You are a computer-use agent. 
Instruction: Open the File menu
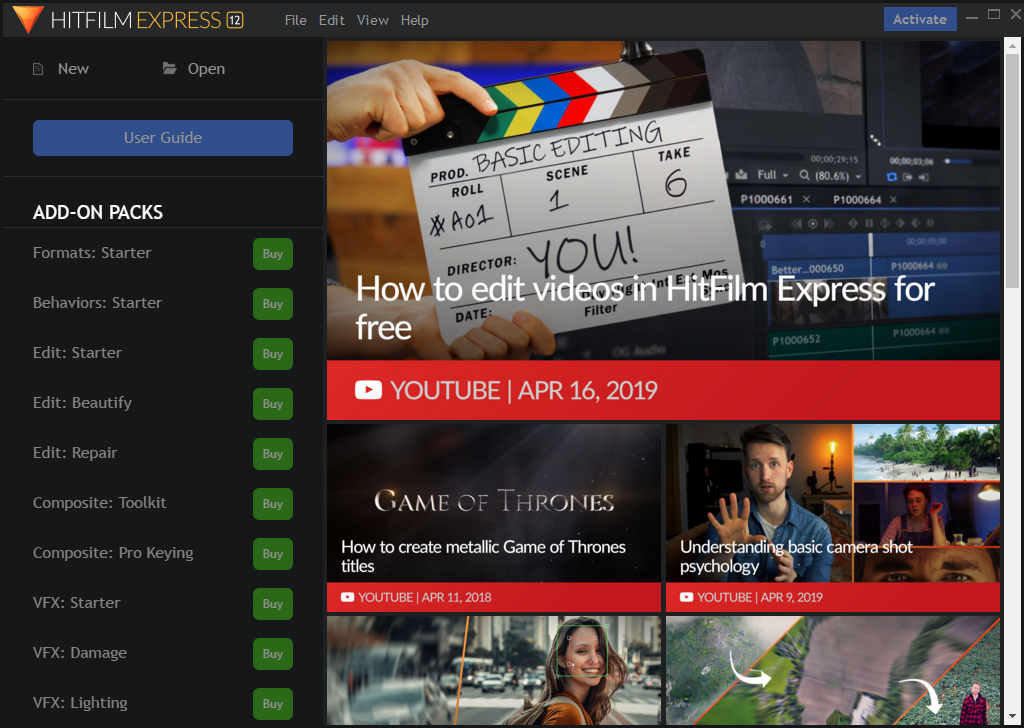[x=295, y=20]
